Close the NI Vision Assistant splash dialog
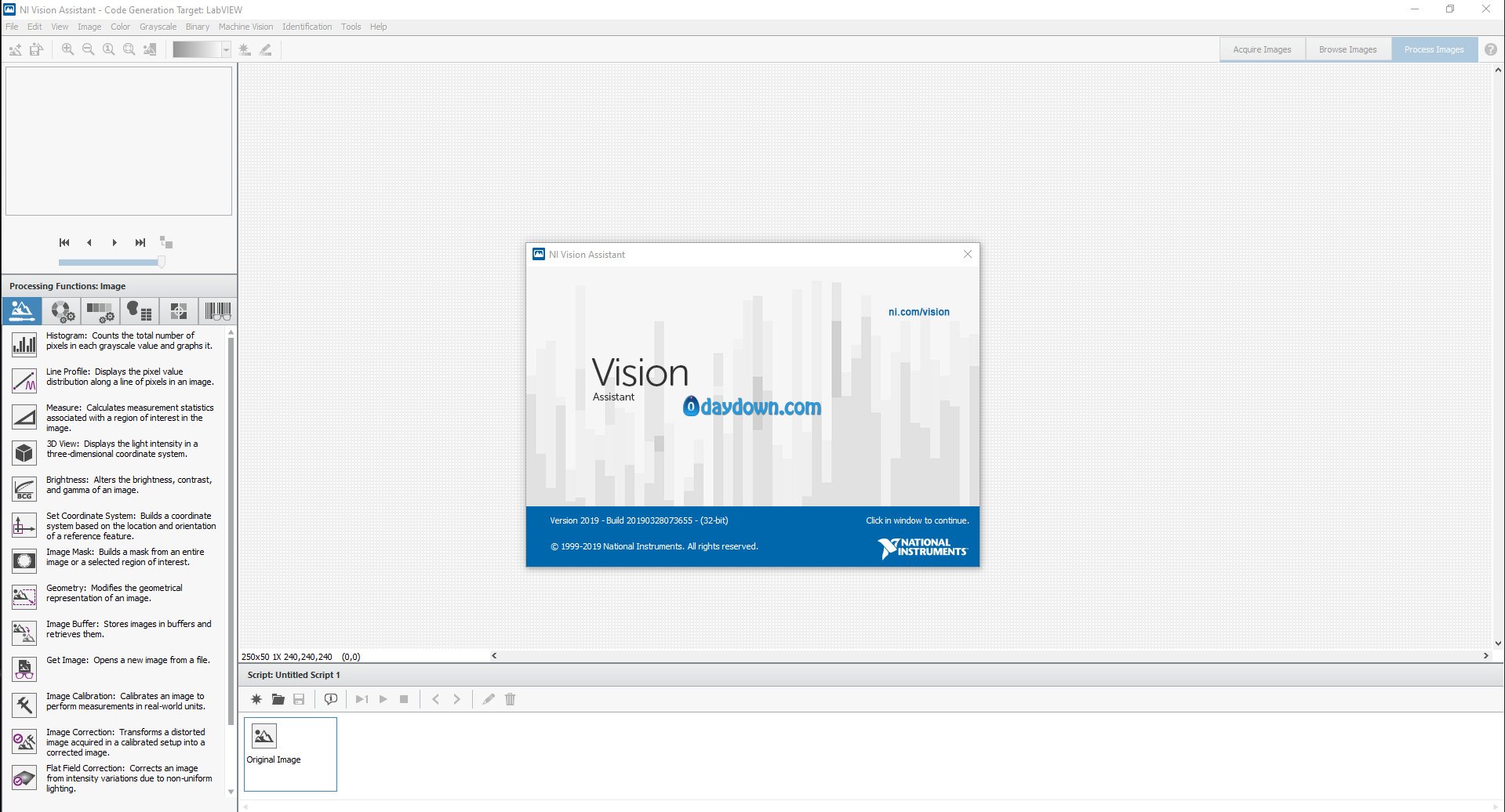1505x812 pixels. (x=968, y=254)
